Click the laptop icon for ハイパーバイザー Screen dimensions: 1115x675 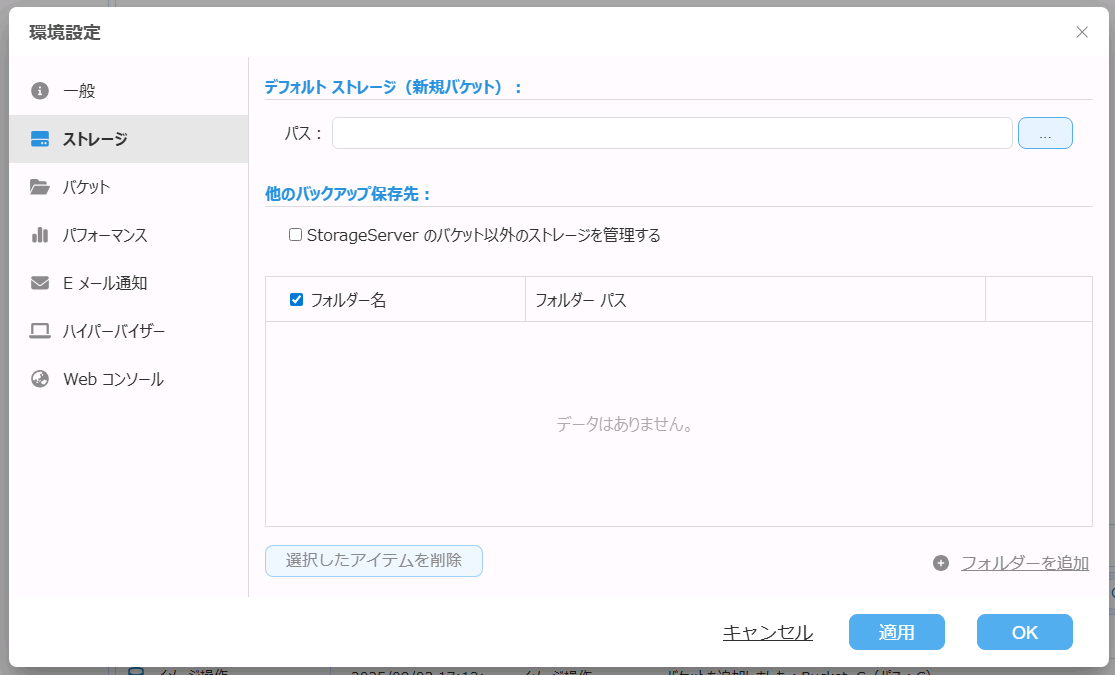pos(40,331)
